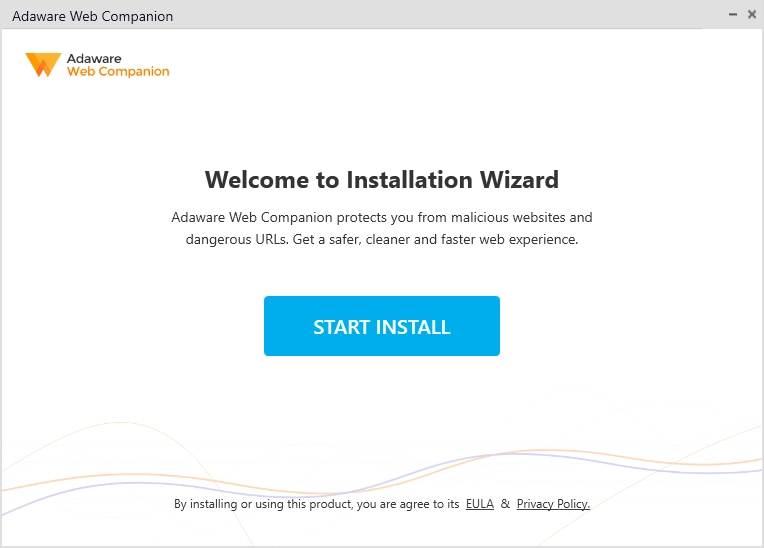Click the description line 'dangerous URLs. Get a safer'

(x=273, y=240)
